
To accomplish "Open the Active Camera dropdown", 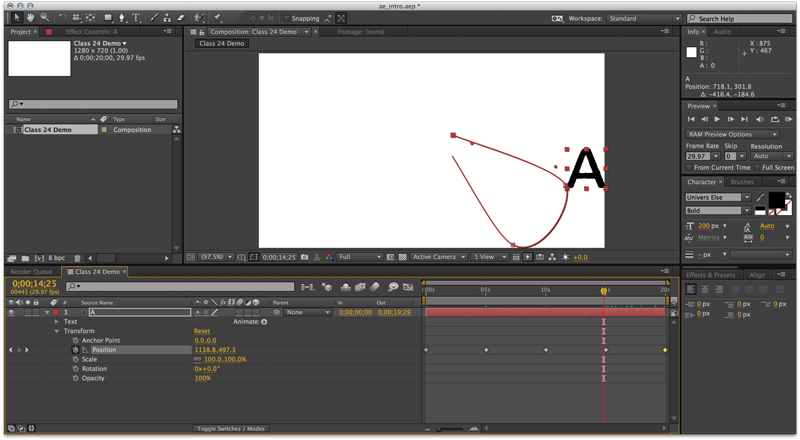I will click(439, 257).
